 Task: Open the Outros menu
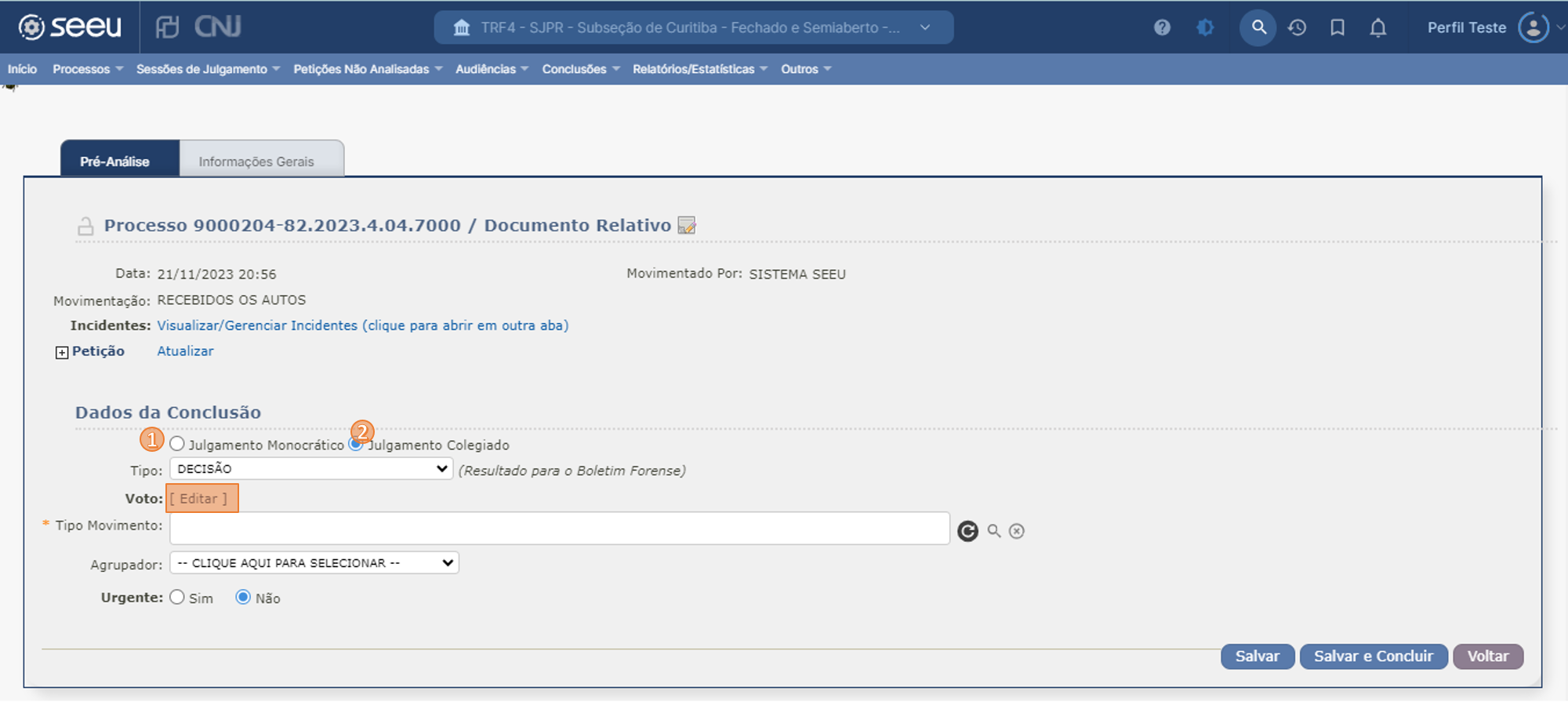[x=806, y=69]
